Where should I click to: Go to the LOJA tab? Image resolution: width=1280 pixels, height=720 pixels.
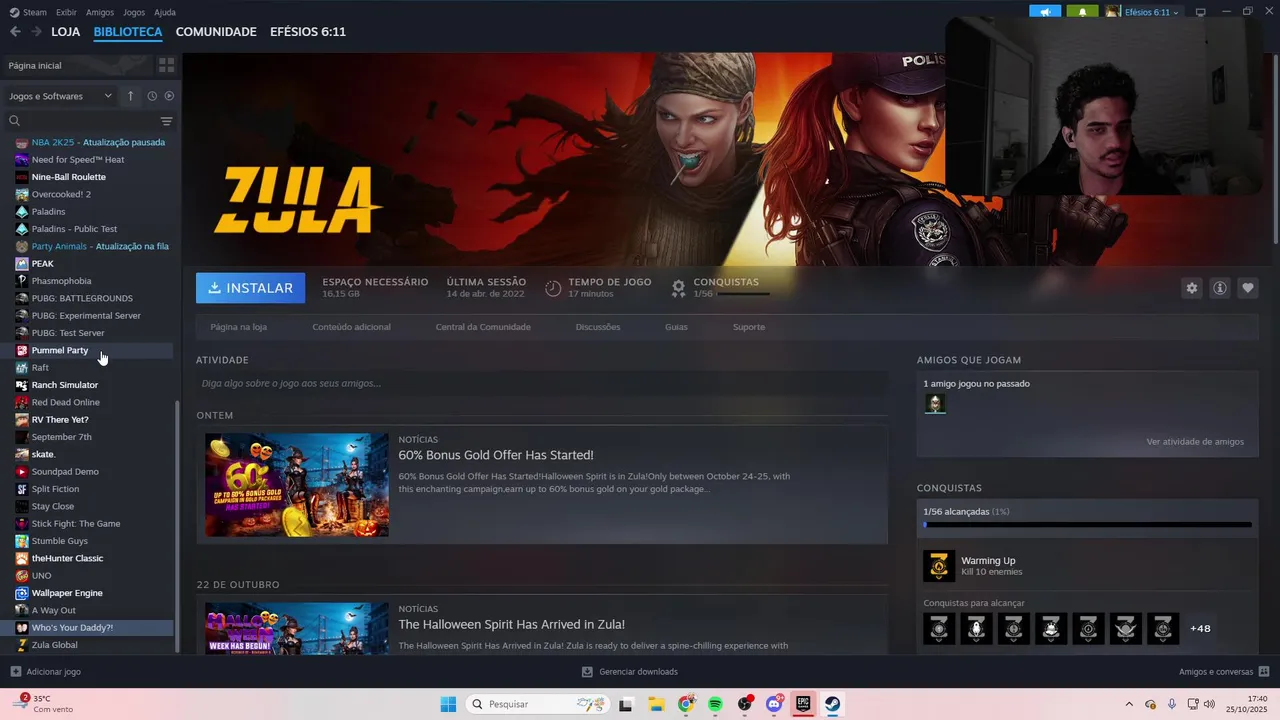tap(66, 32)
